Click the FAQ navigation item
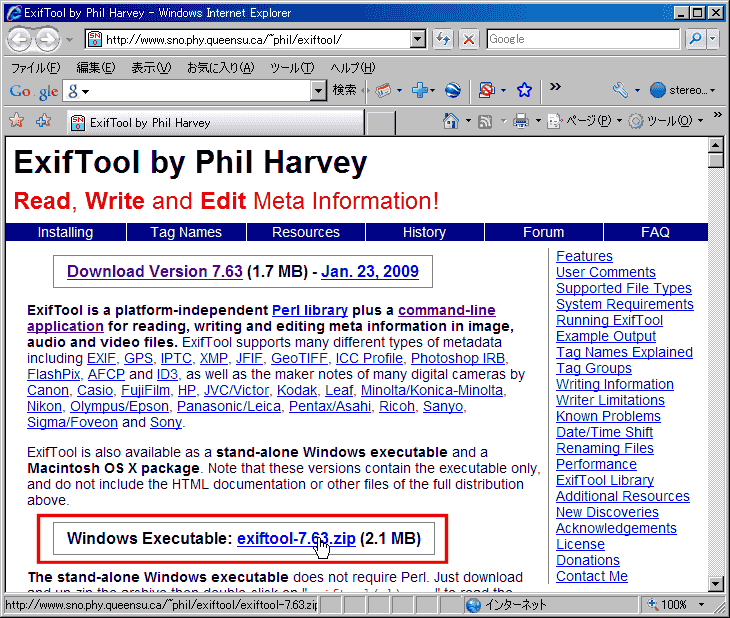Image resolution: width=730 pixels, height=618 pixels. [656, 232]
